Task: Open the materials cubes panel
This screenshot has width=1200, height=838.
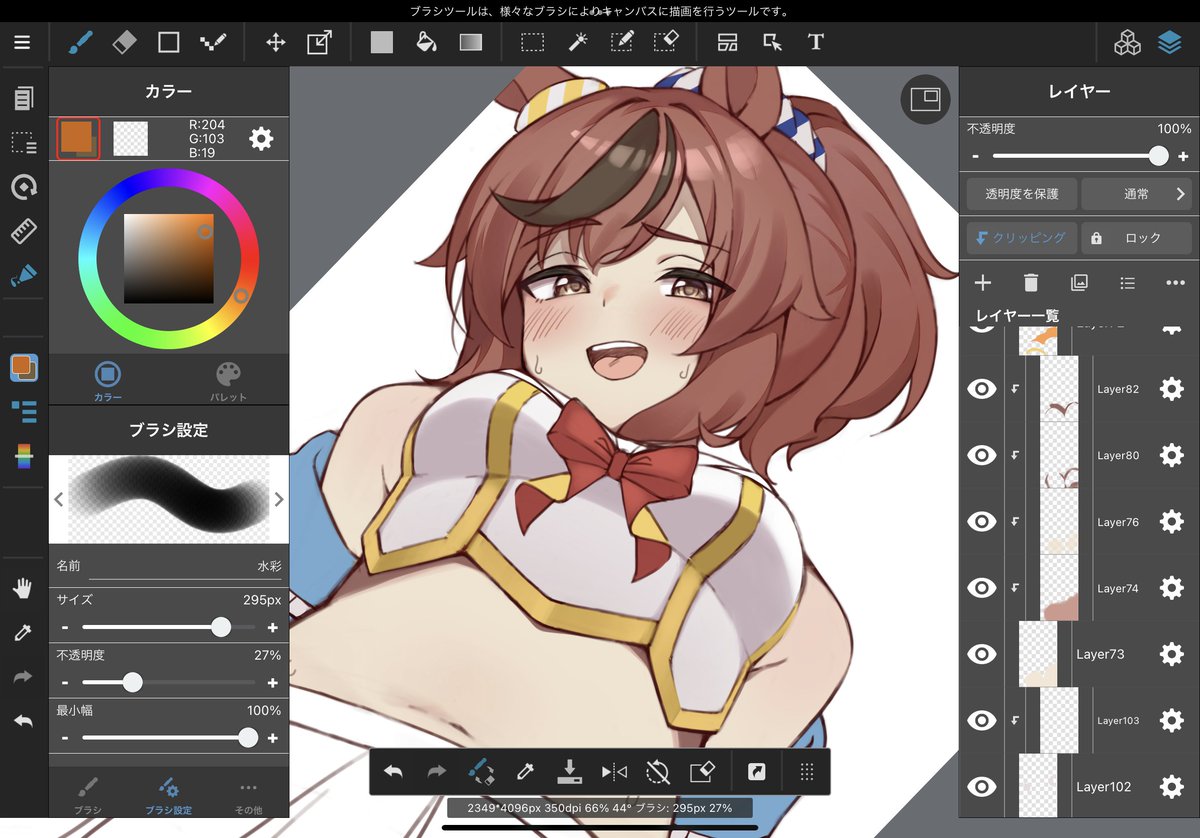Action: [1128, 43]
